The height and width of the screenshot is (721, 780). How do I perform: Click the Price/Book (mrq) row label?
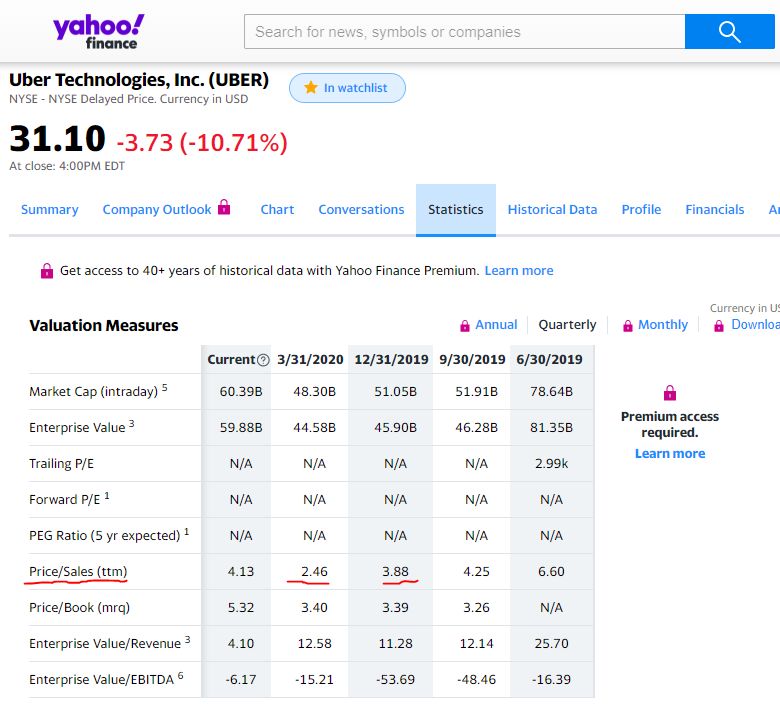pos(80,608)
